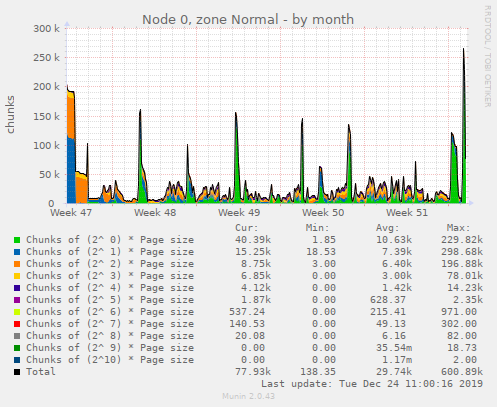Click the black swatch for Total

[17, 372]
